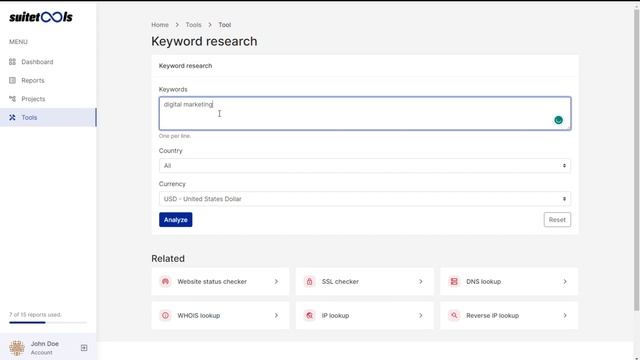Click inside the Keywords text area
Image resolution: width=640 pixels, height=360 pixels.
tap(365, 113)
